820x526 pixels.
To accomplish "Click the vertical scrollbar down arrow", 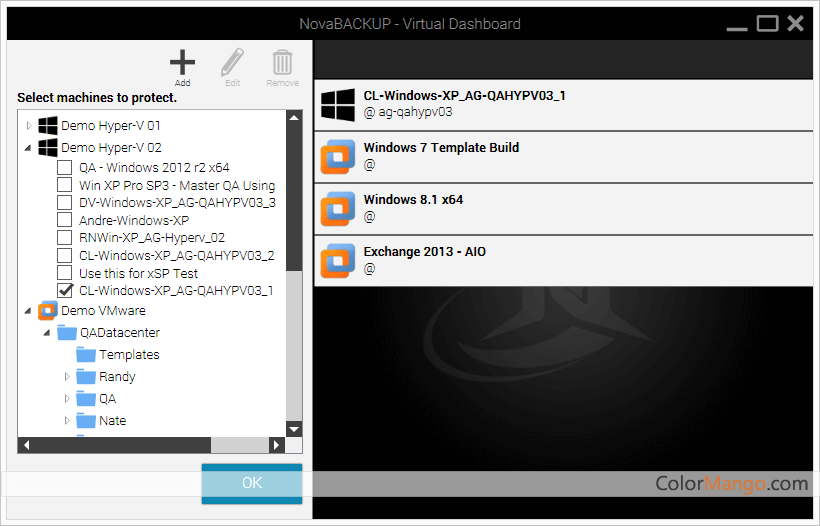I will (294, 429).
